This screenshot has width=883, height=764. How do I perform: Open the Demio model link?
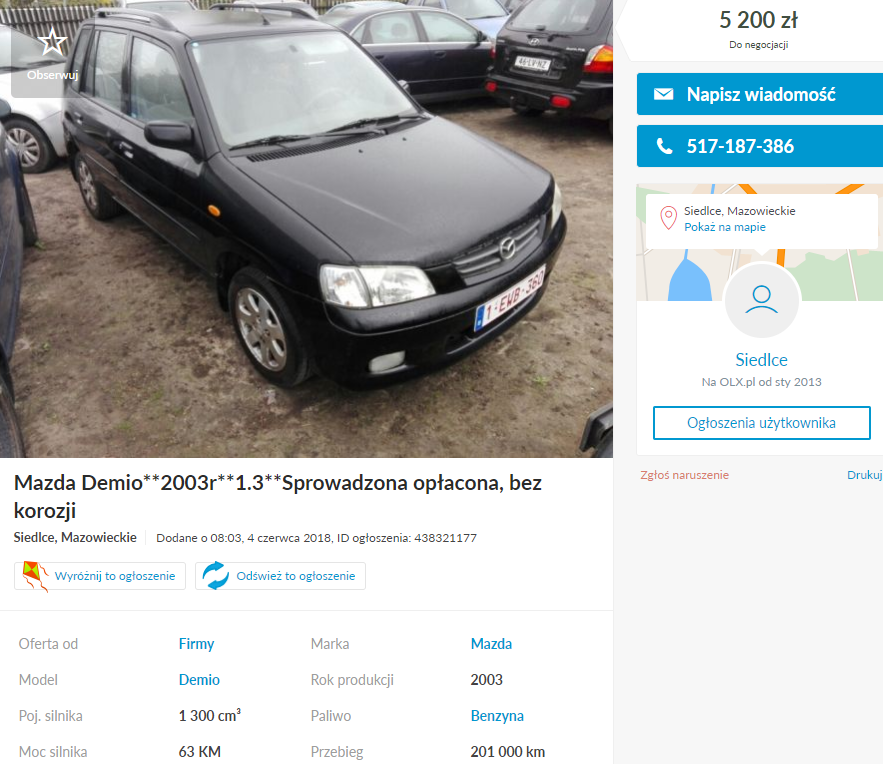coord(199,680)
